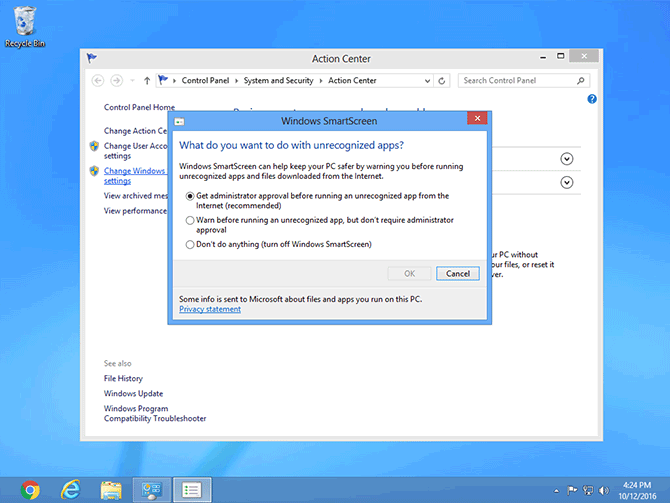Refresh the Action Center window

click(442, 81)
